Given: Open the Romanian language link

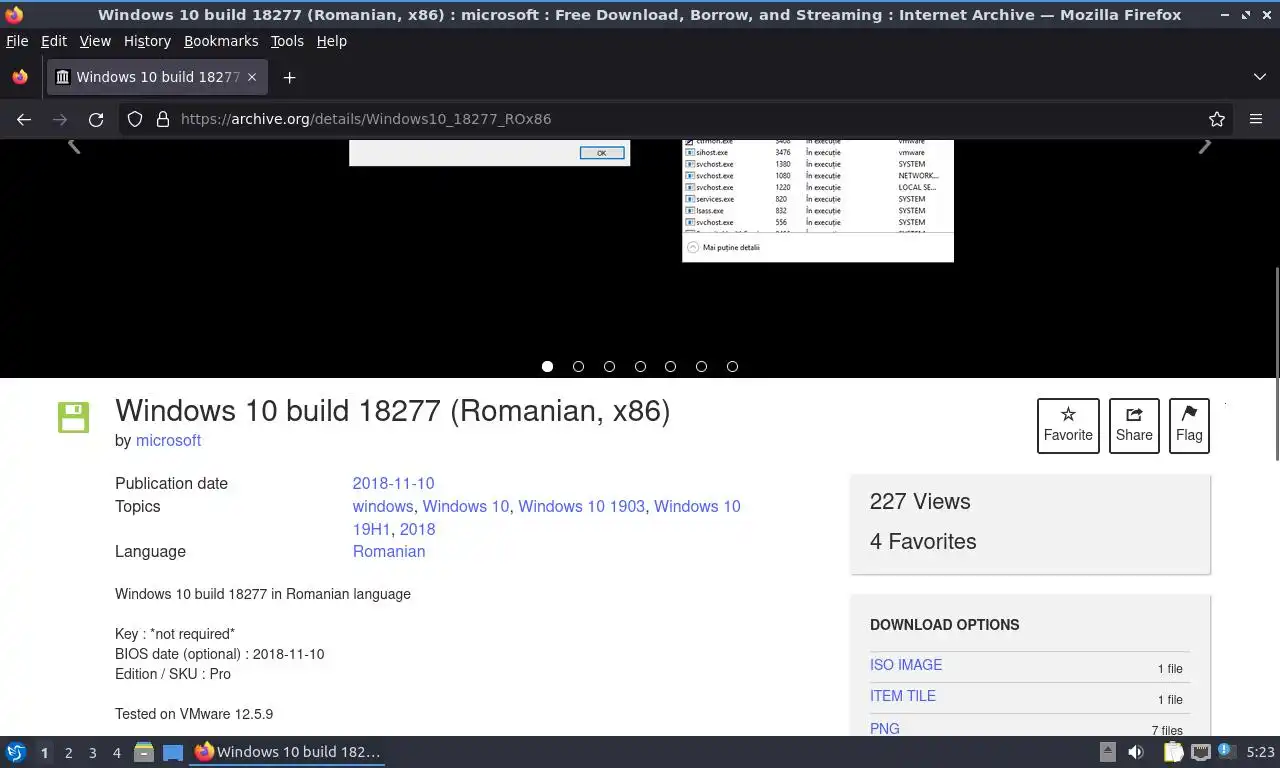Looking at the screenshot, I should [x=389, y=551].
